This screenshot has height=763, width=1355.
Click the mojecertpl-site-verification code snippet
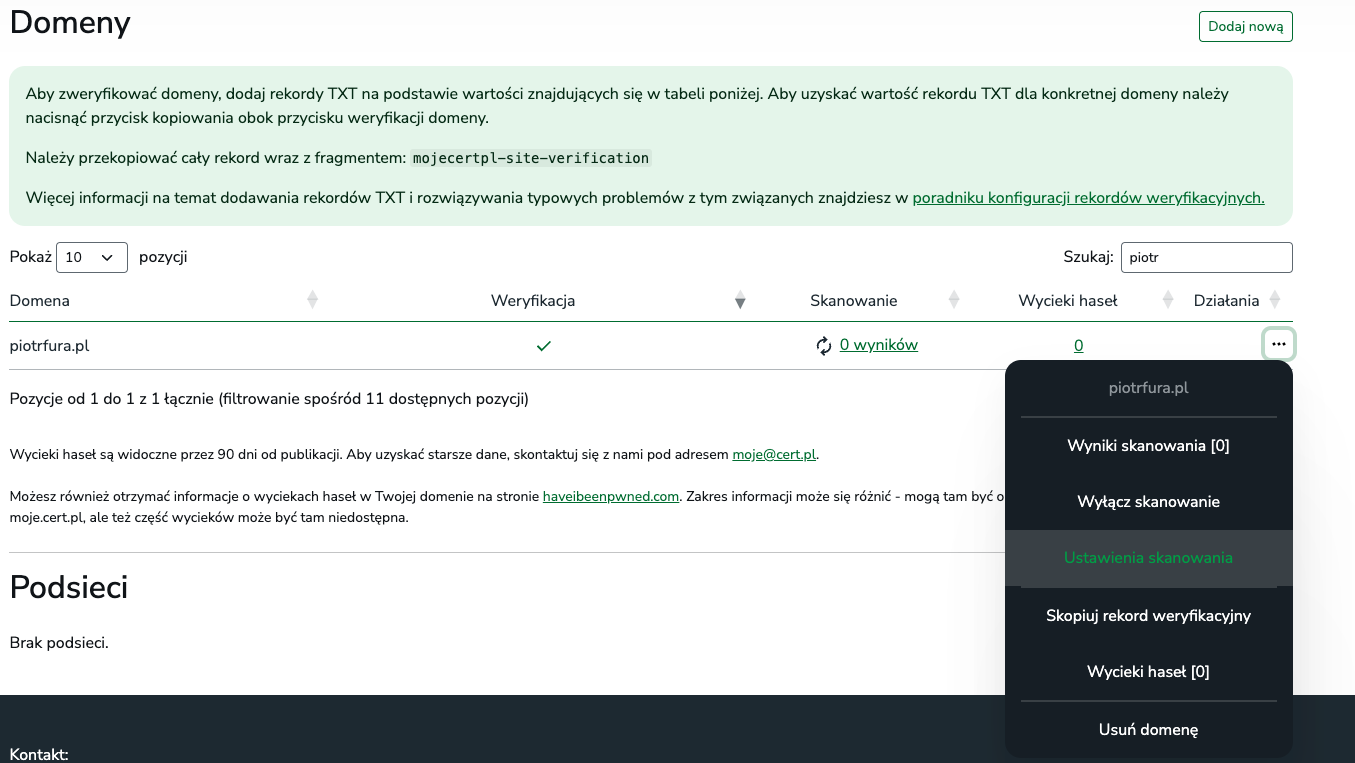click(x=531, y=158)
